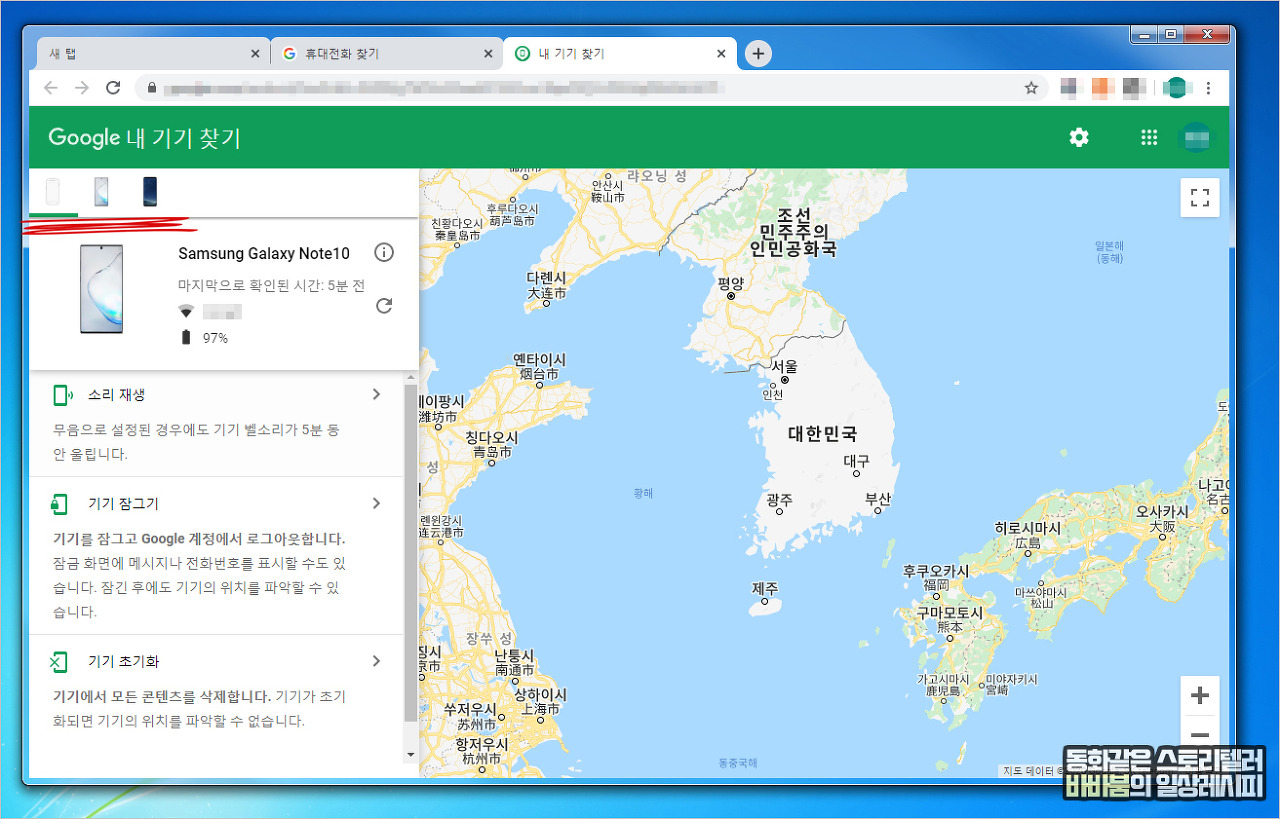Click the 기기 초기화 erase icon
Image resolution: width=1280 pixels, height=819 pixels.
(x=60, y=661)
